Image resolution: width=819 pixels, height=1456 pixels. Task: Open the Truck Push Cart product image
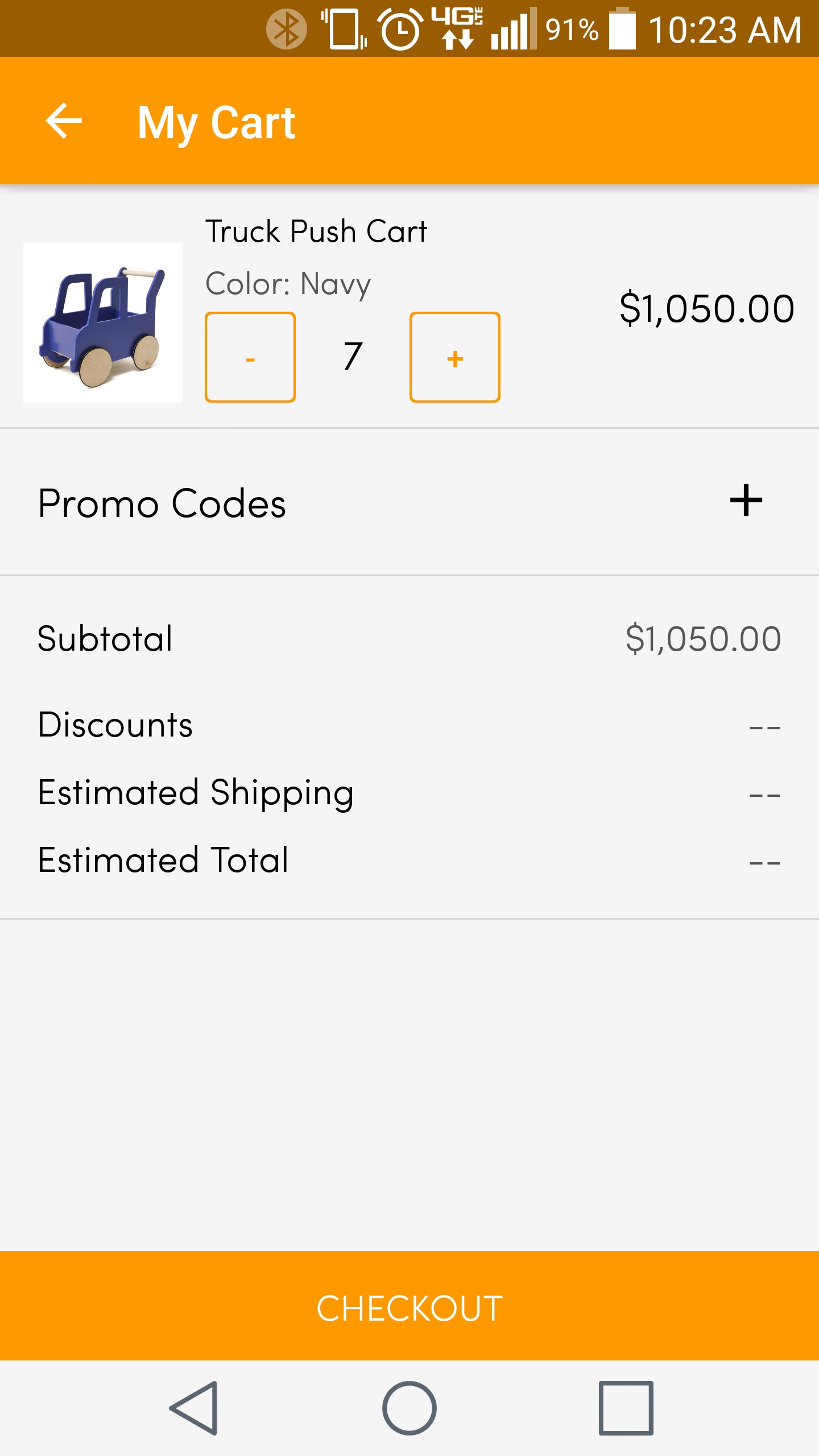102,323
